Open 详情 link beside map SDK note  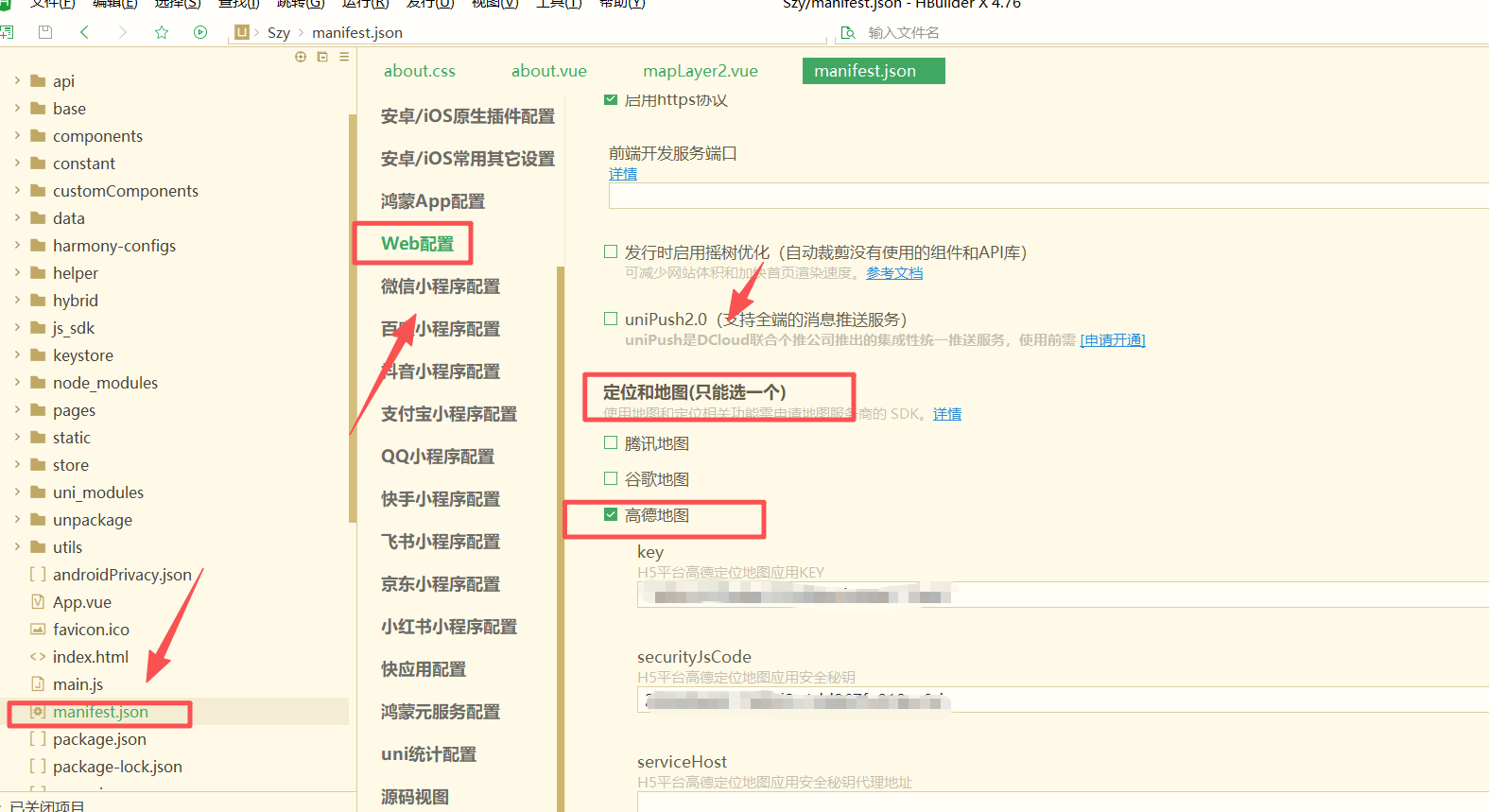[947, 413]
